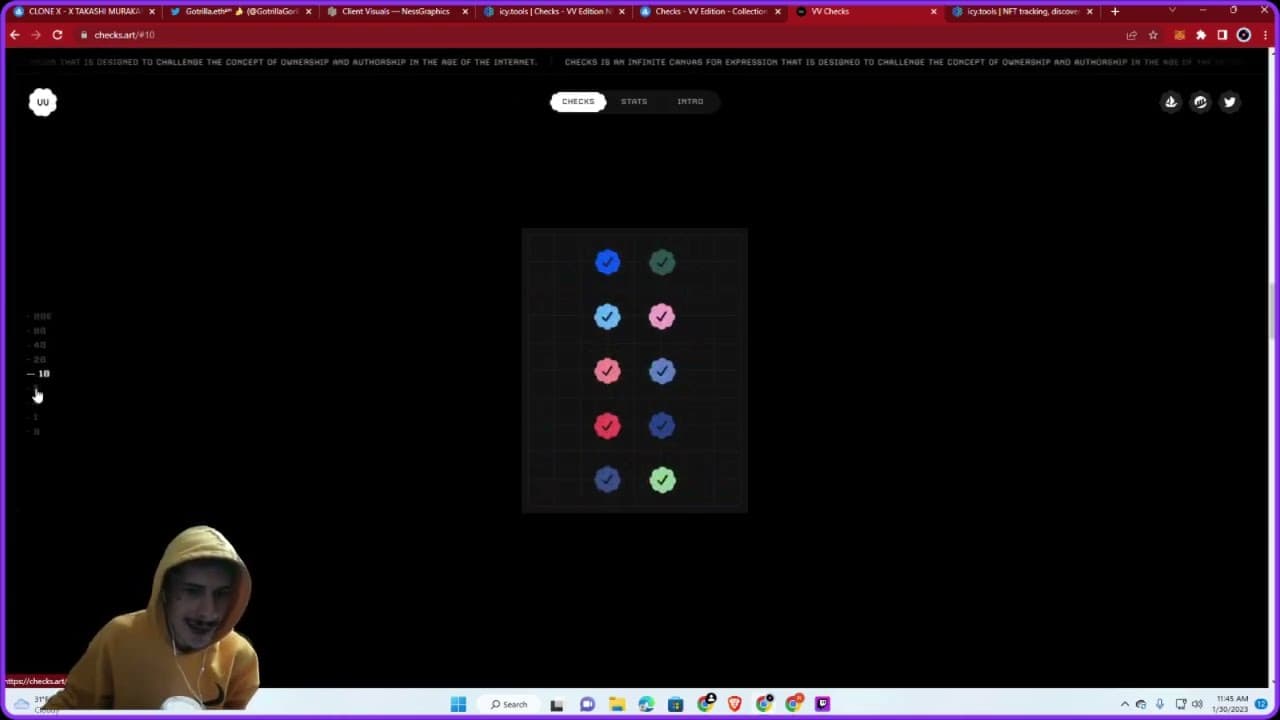Viewport: 1280px width, 720px height.
Task: Select the 80 level on the check scale
Action: pos(39,330)
